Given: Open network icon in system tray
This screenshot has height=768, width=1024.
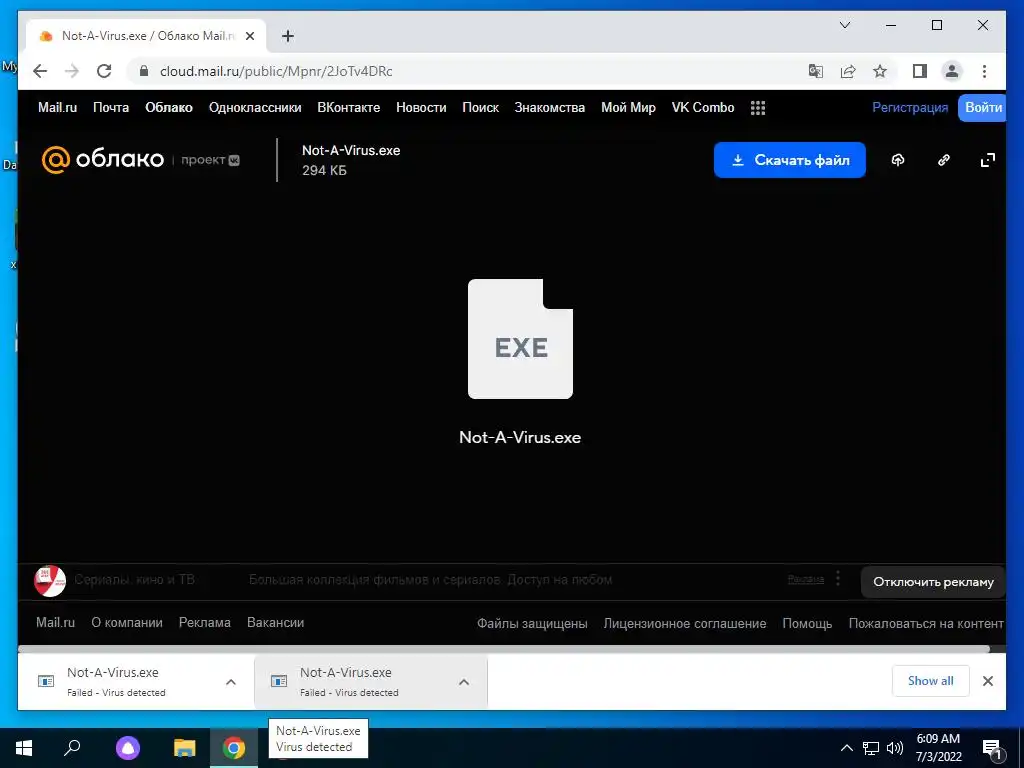Looking at the screenshot, I should click(x=871, y=748).
